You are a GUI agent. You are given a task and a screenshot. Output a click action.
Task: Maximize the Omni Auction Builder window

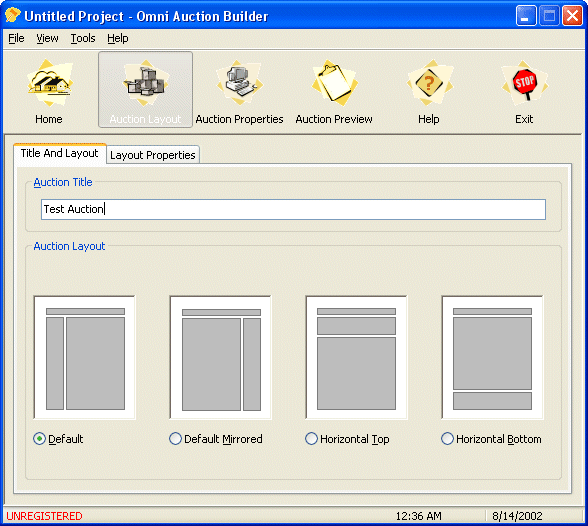coord(549,16)
